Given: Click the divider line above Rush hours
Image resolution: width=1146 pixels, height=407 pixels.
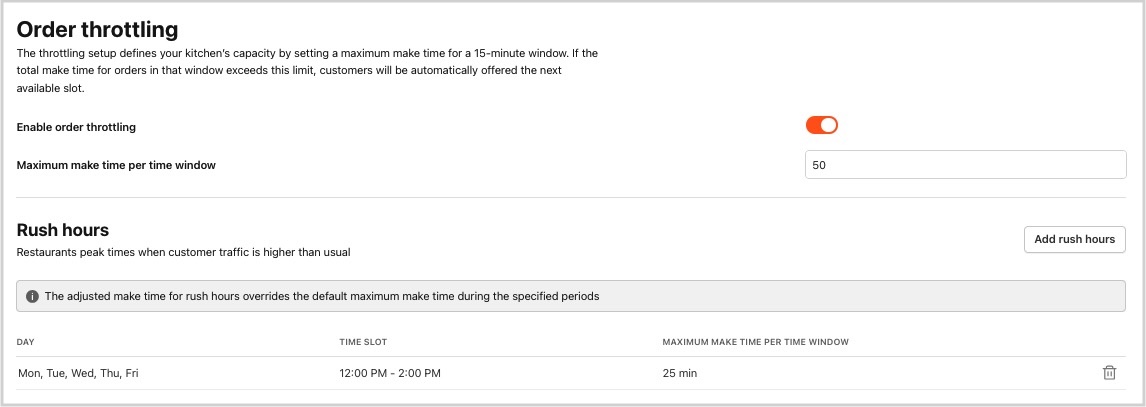Looking at the screenshot, I should click(571, 197).
